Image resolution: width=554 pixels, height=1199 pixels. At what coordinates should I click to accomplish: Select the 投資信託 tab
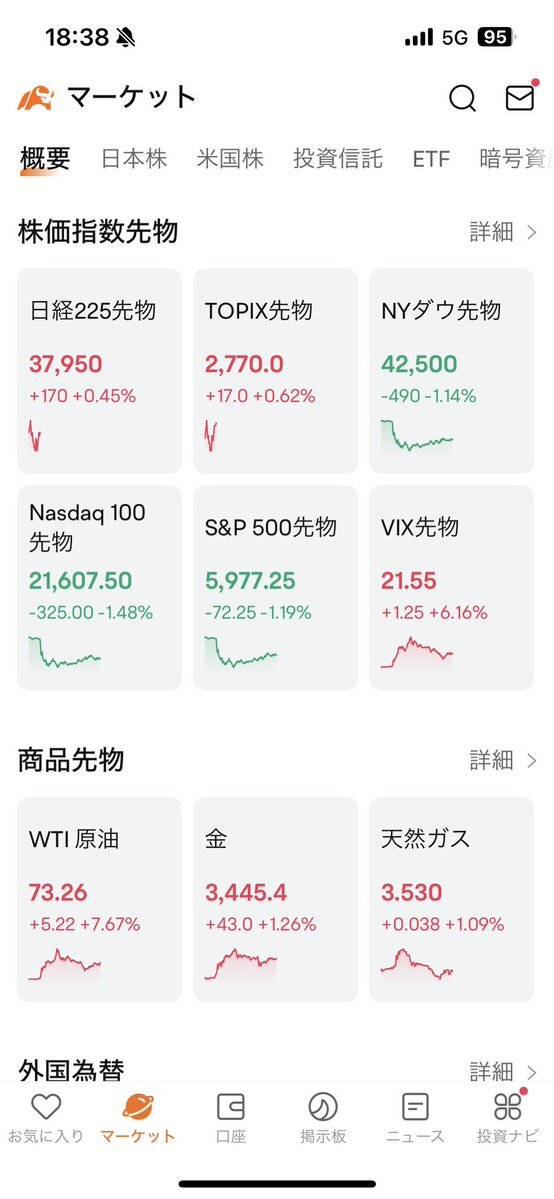point(337,158)
